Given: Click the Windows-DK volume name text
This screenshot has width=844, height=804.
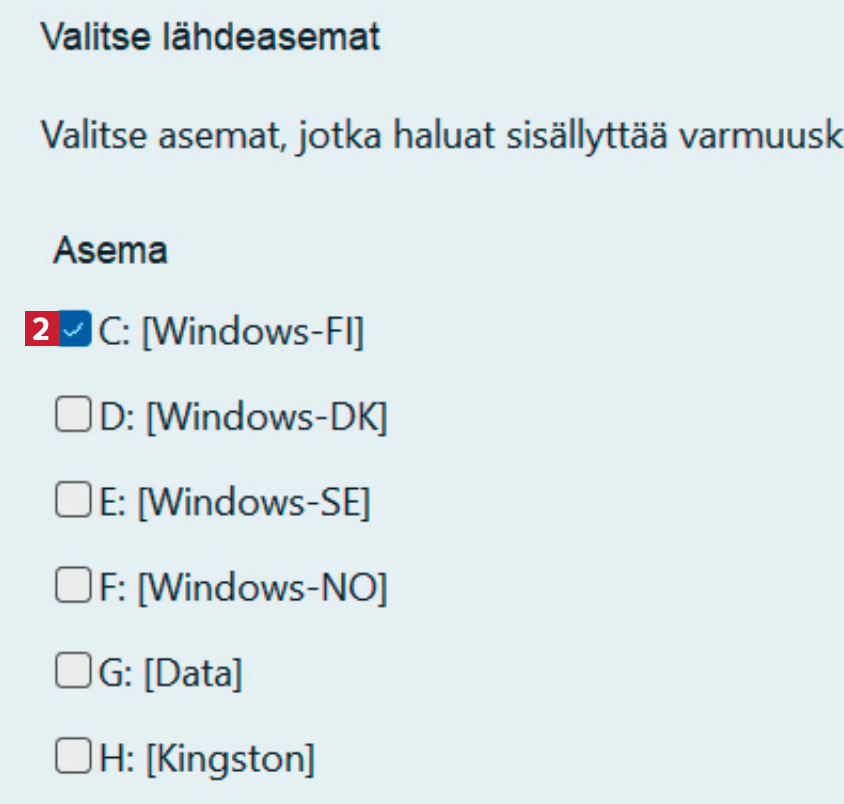Looking at the screenshot, I should click(266, 417).
